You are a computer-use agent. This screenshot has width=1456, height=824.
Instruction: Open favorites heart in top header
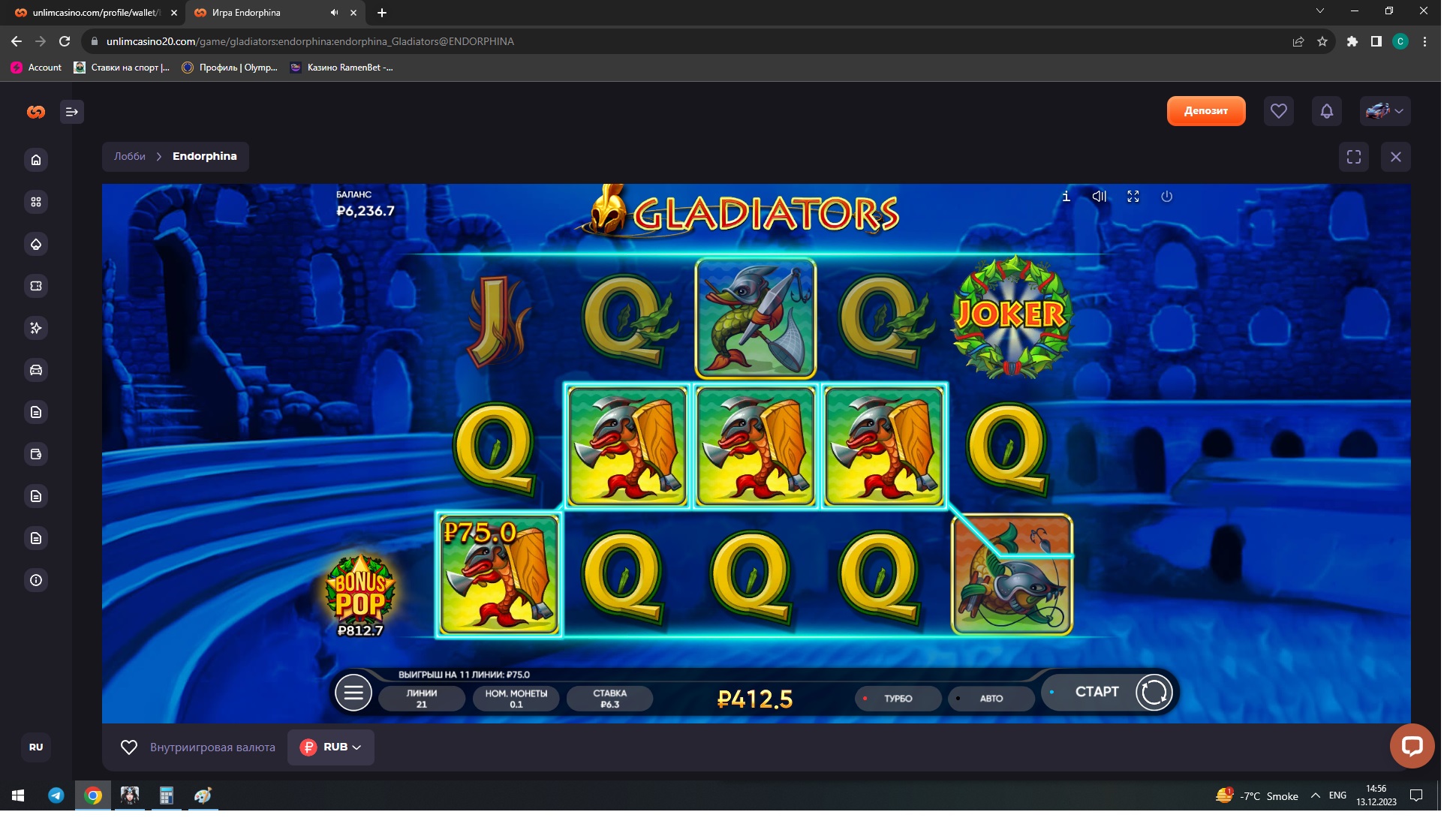(1278, 111)
